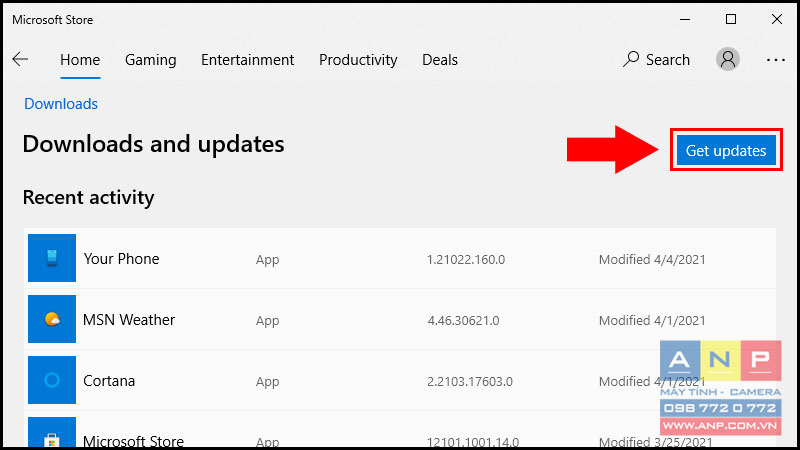Viewport: 800px width, 450px height.
Task: Close the Microsoft Store window
Action: (777, 19)
